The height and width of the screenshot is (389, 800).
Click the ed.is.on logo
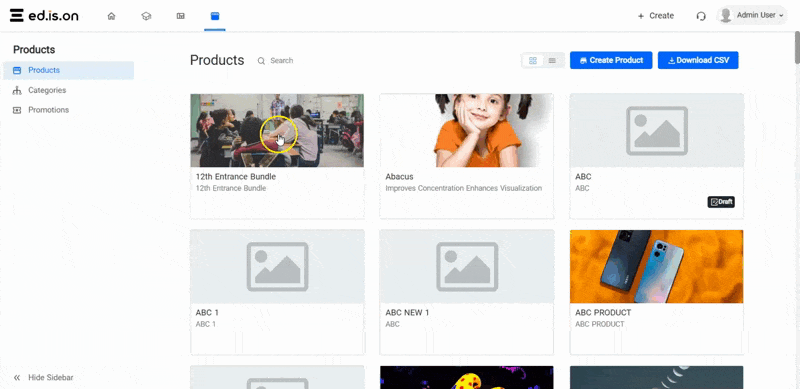[x=44, y=15]
